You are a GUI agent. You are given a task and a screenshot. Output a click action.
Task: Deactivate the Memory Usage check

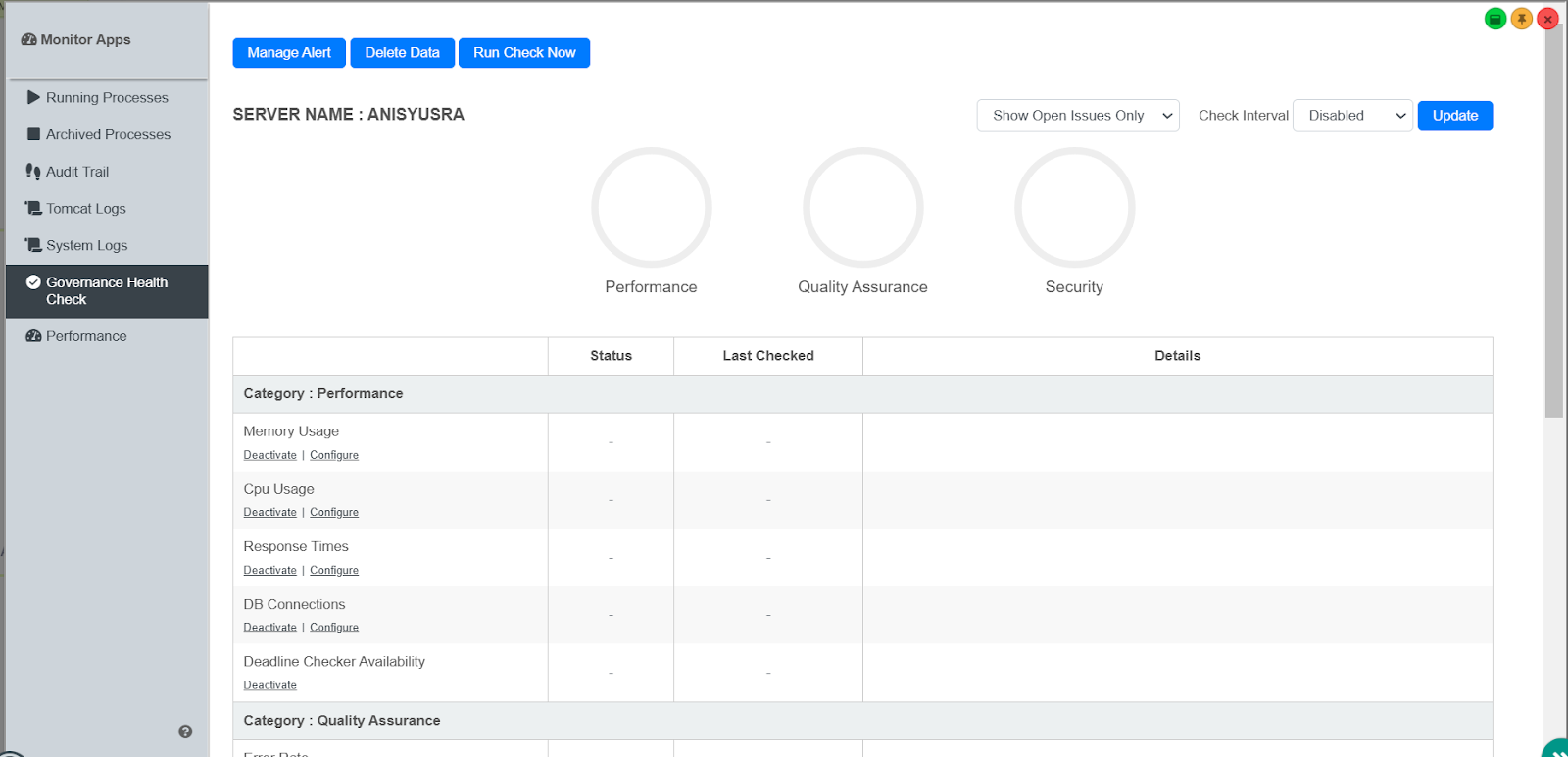tap(269, 455)
